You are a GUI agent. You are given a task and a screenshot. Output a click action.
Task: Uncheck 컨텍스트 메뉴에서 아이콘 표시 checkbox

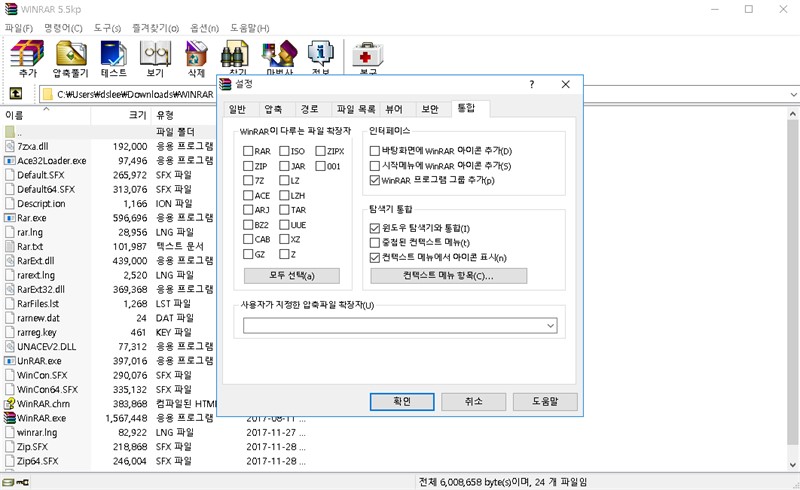tap(374, 257)
